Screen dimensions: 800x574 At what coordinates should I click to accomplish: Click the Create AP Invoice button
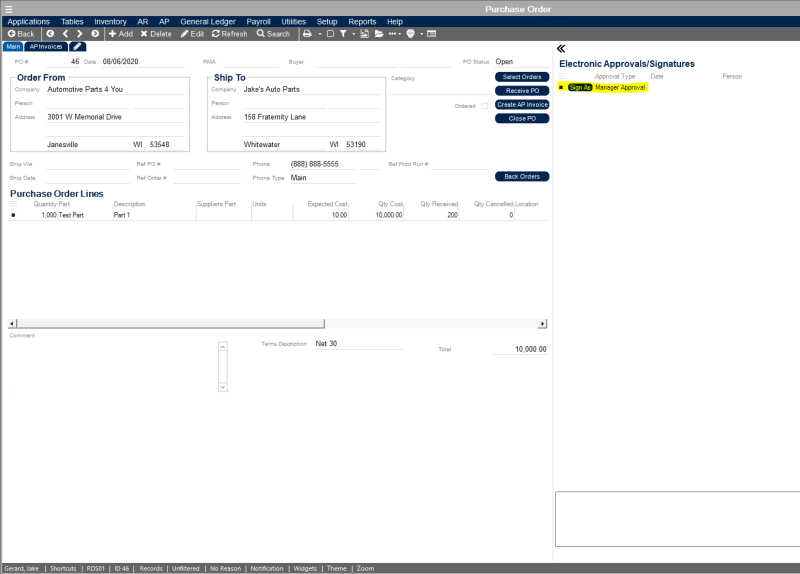coord(522,104)
